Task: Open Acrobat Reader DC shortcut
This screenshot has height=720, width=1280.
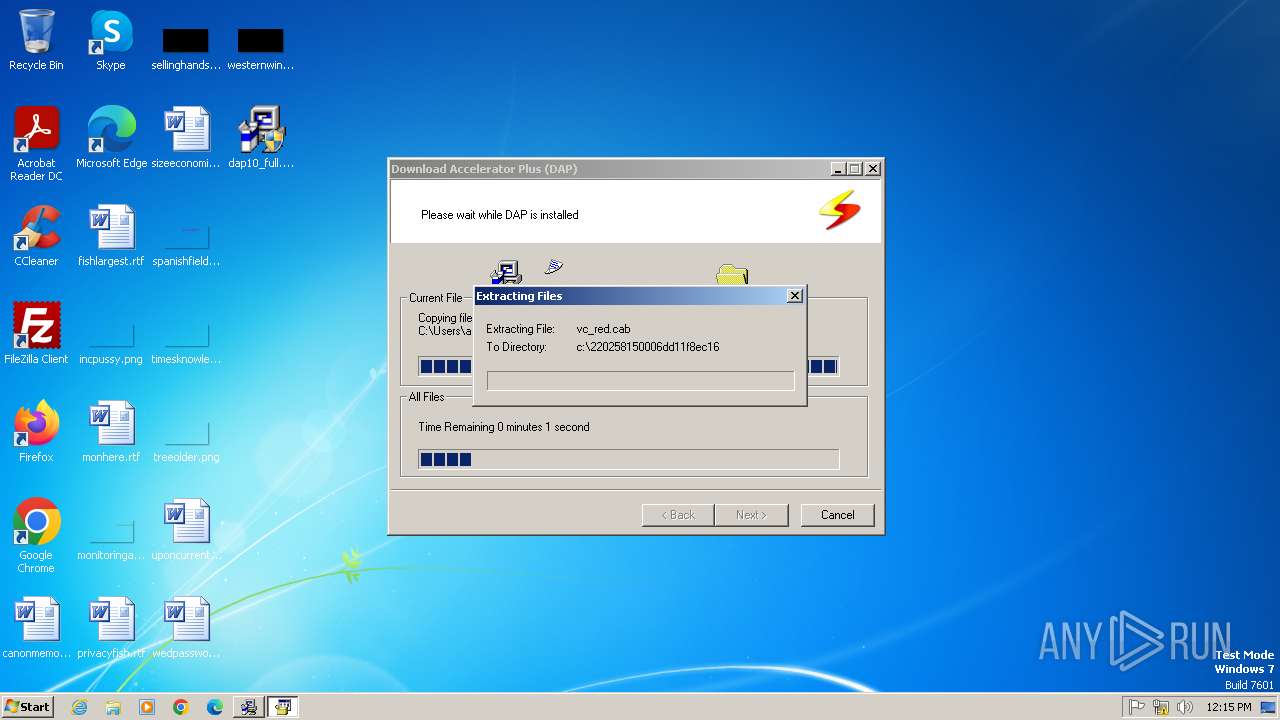Action: tap(36, 144)
